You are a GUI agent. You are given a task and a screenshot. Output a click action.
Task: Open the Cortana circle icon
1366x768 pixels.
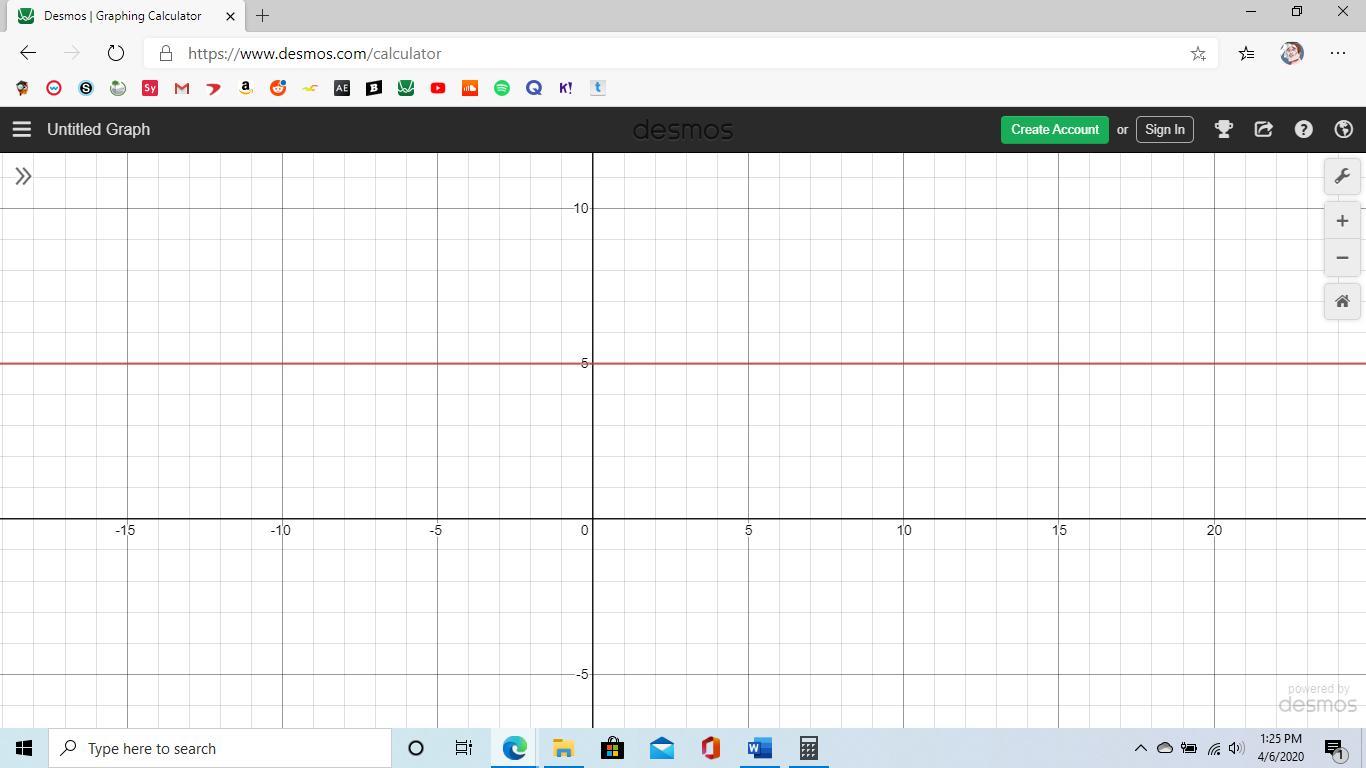pyautogui.click(x=416, y=748)
